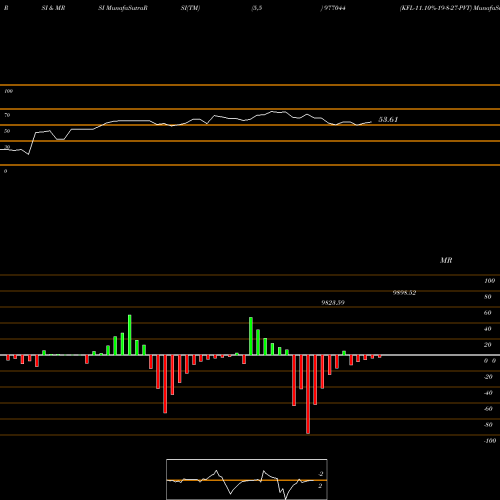Click the longest red histogram bar
Viewport: 500px width, 500px height.
point(308,394)
